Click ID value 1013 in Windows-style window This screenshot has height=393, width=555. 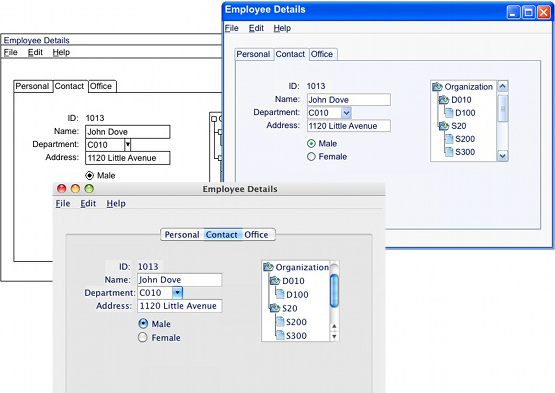tap(316, 86)
